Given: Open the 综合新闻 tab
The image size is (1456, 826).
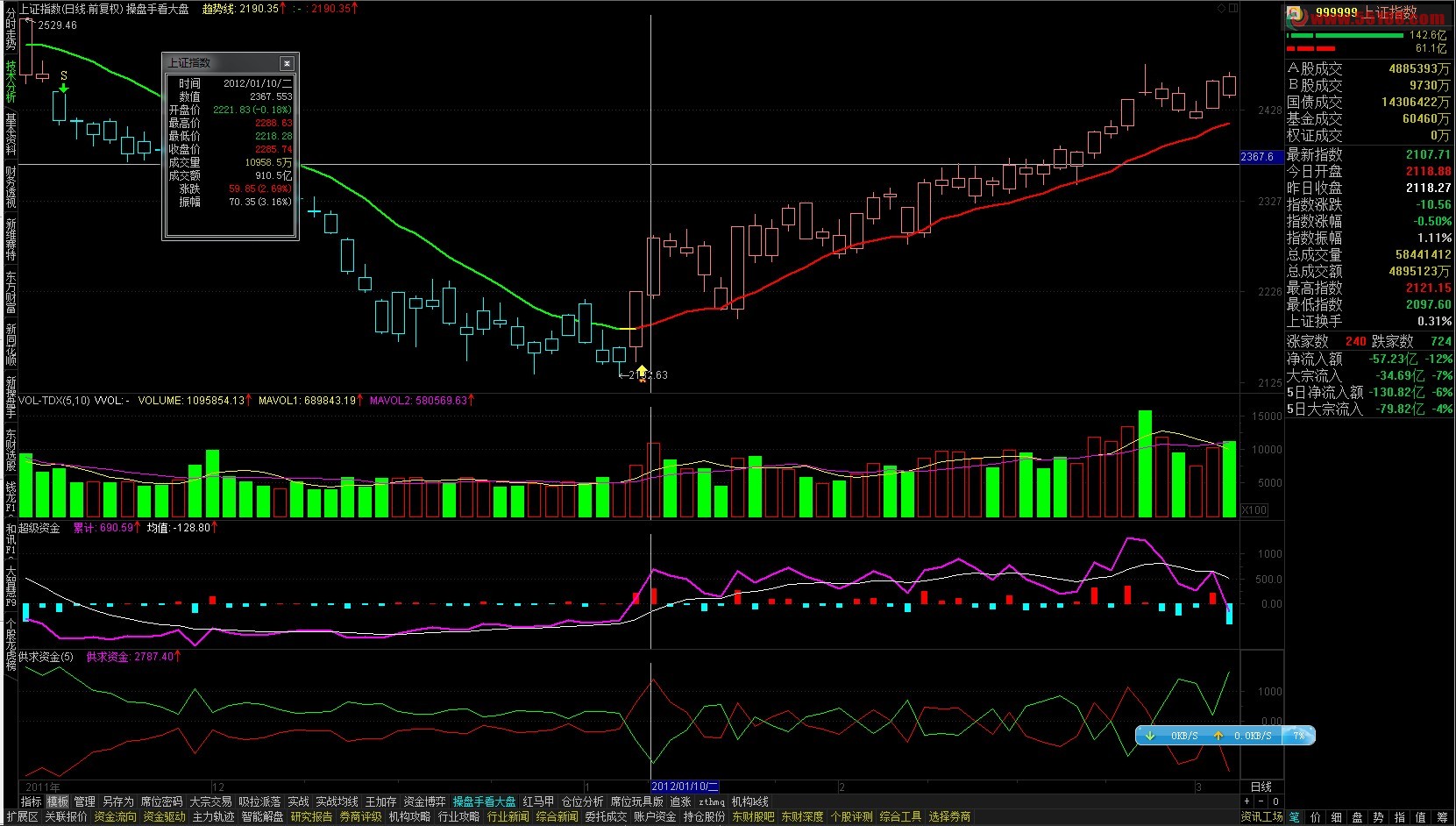Looking at the screenshot, I should 557,816.
